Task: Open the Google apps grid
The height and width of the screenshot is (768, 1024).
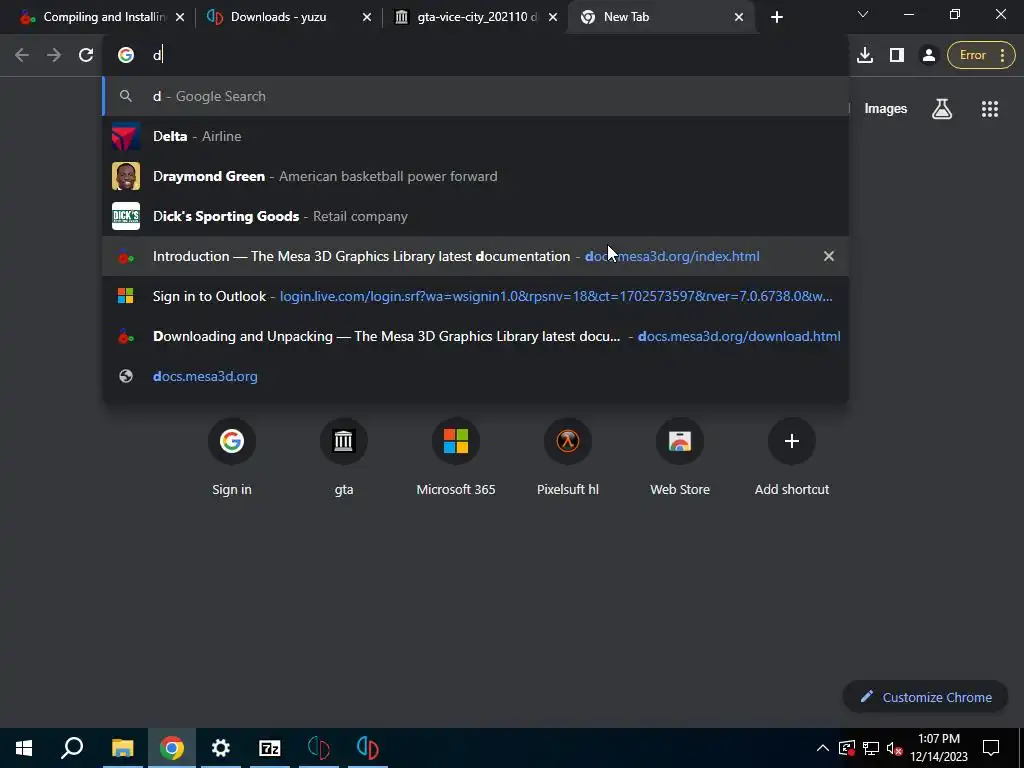Action: click(x=990, y=109)
